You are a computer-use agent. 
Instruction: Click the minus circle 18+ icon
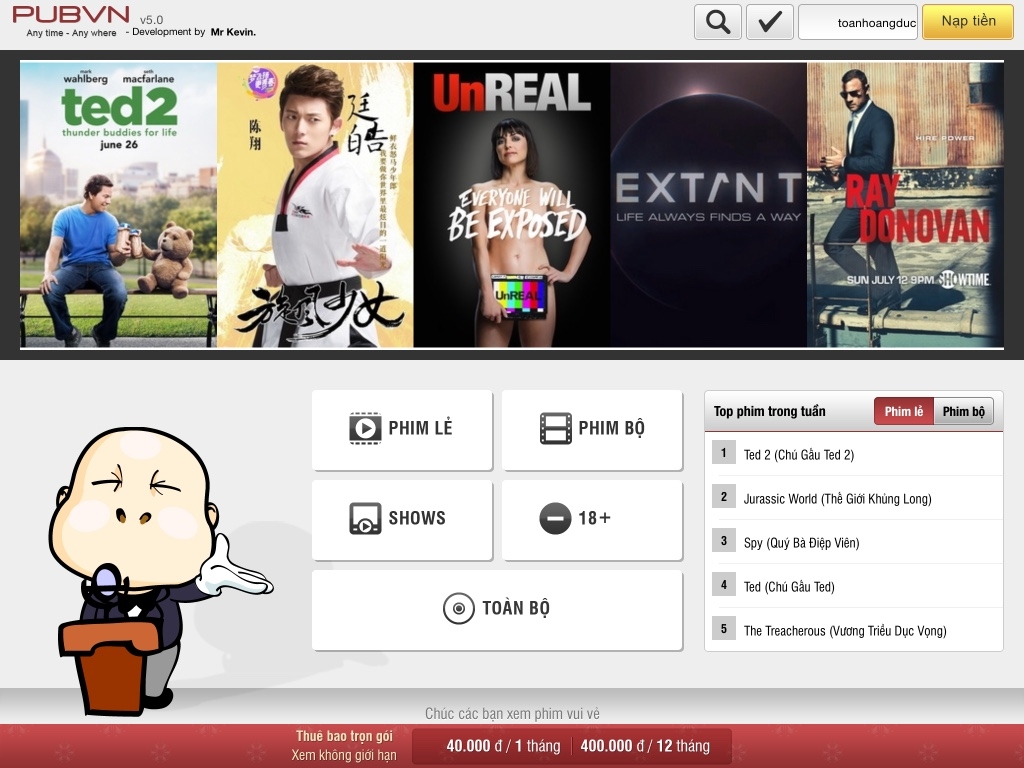click(x=555, y=519)
